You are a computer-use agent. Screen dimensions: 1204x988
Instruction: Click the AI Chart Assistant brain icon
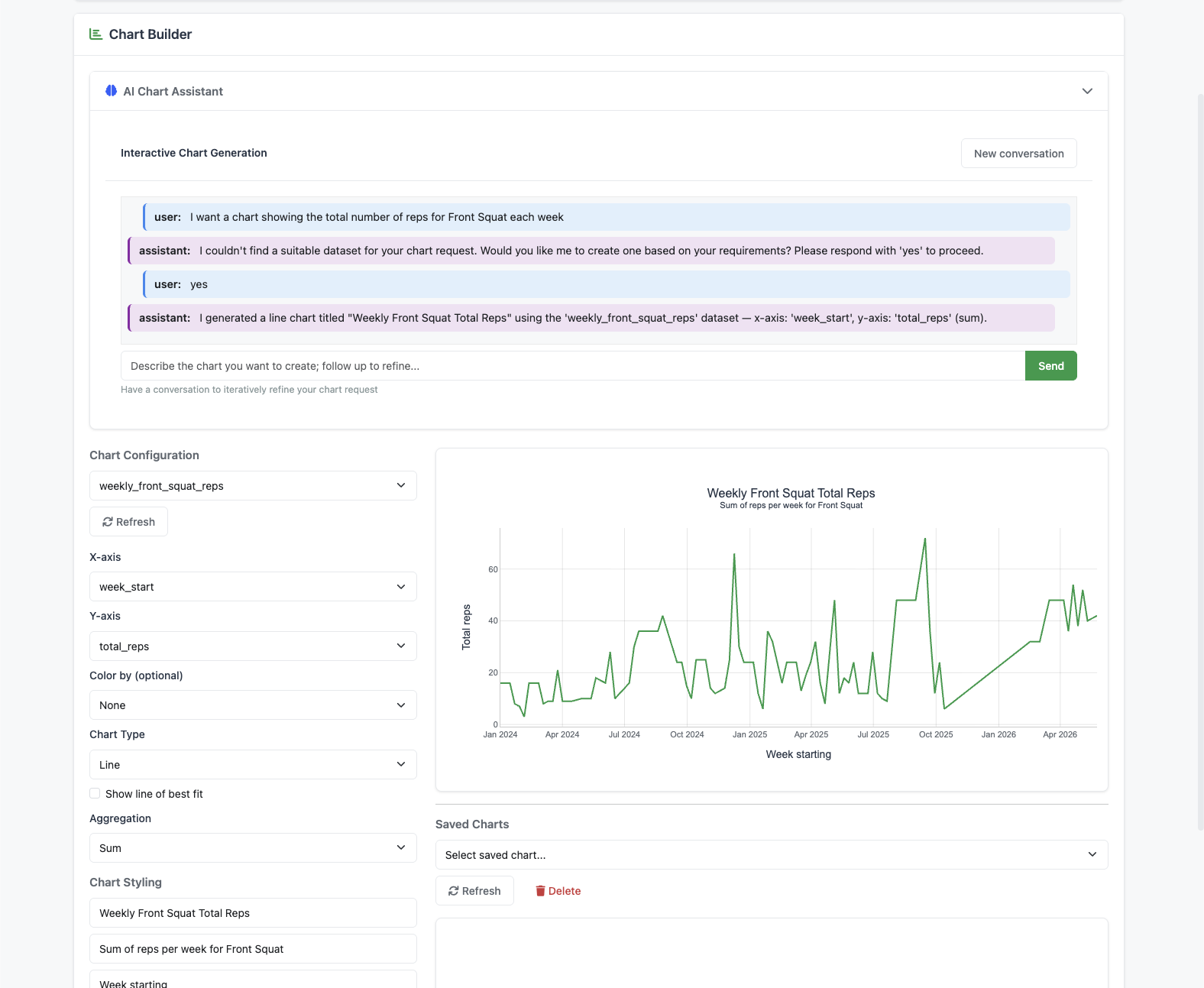coord(112,91)
